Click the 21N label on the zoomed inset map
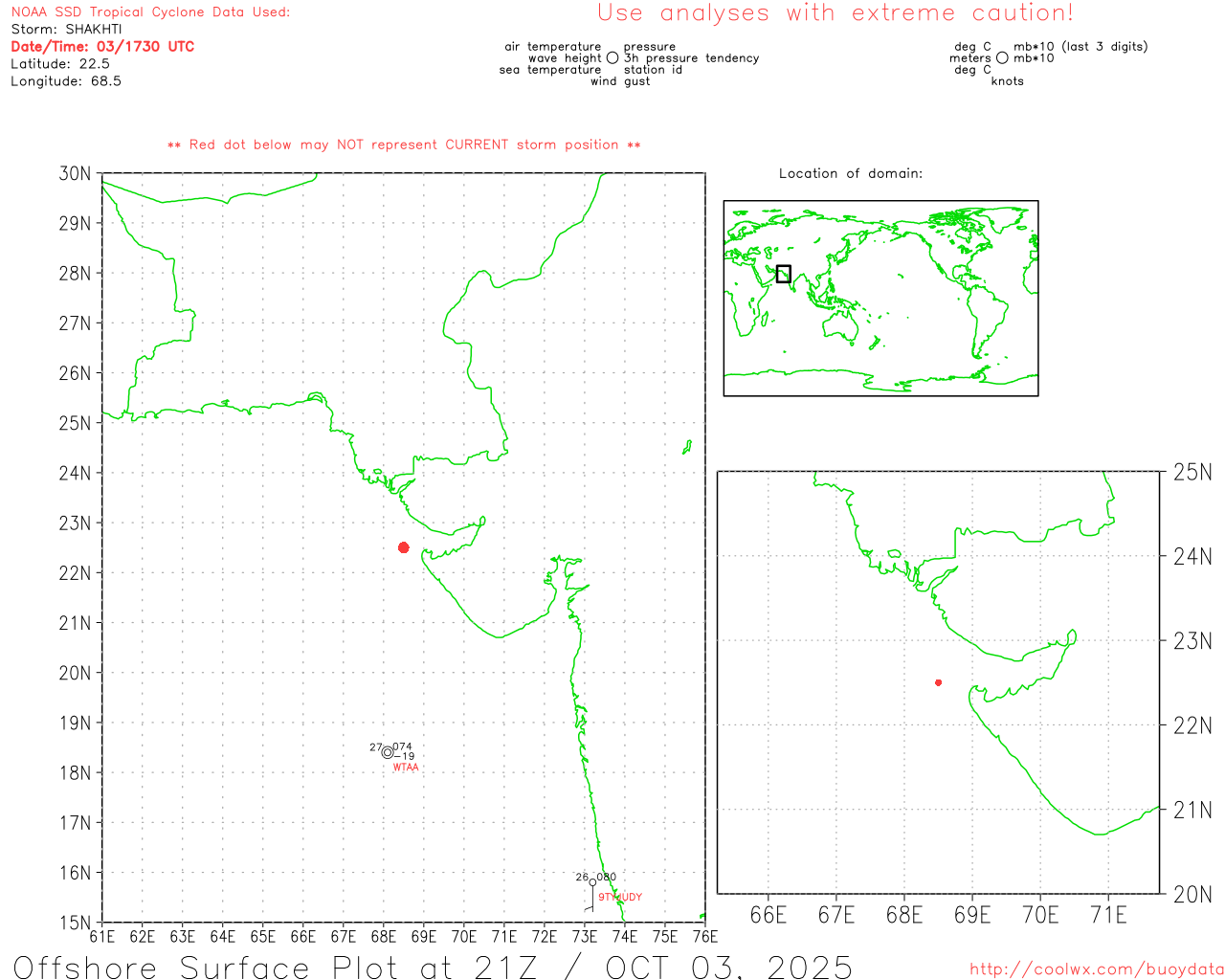1225x980 pixels. click(1192, 810)
